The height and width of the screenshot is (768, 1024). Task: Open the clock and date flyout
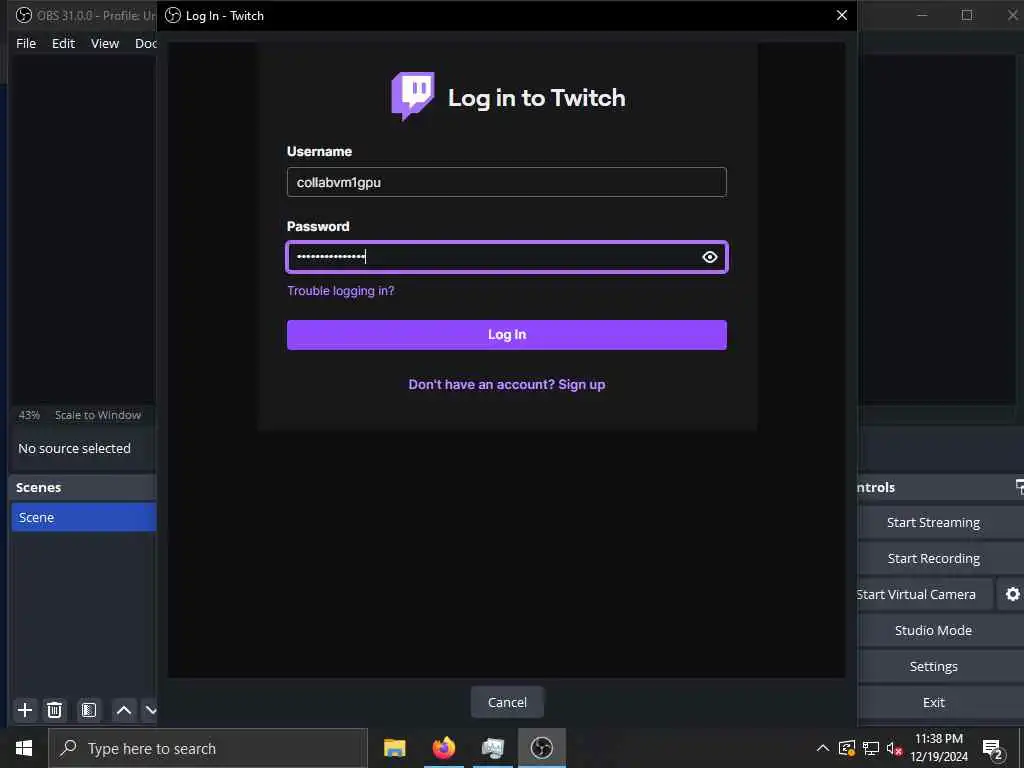pos(939,748)
